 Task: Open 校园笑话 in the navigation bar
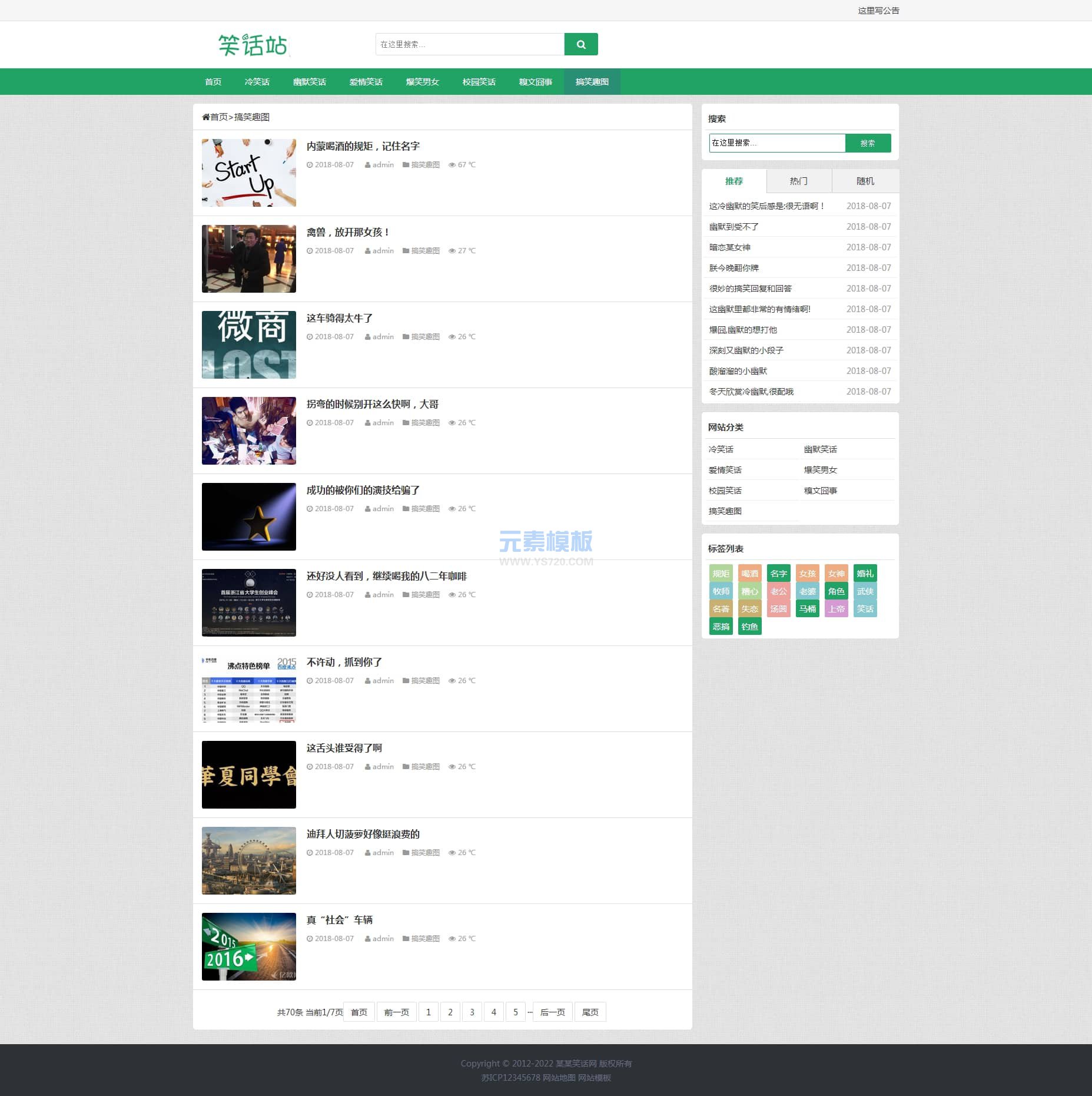pos(479,82)
